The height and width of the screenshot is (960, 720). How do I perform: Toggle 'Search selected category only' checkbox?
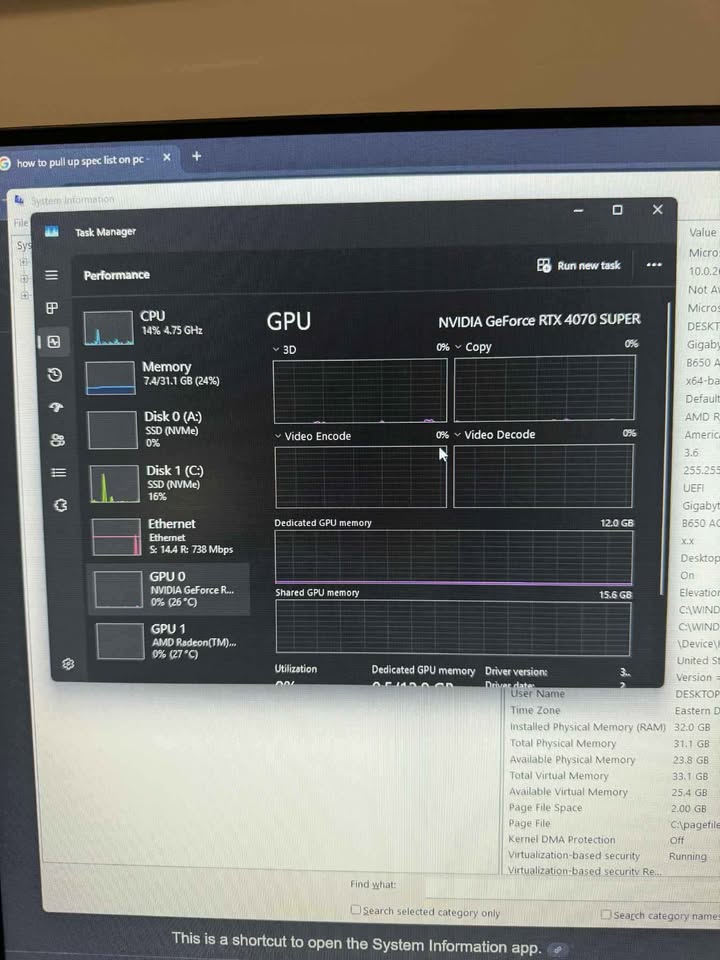click(x=355, y=910)
